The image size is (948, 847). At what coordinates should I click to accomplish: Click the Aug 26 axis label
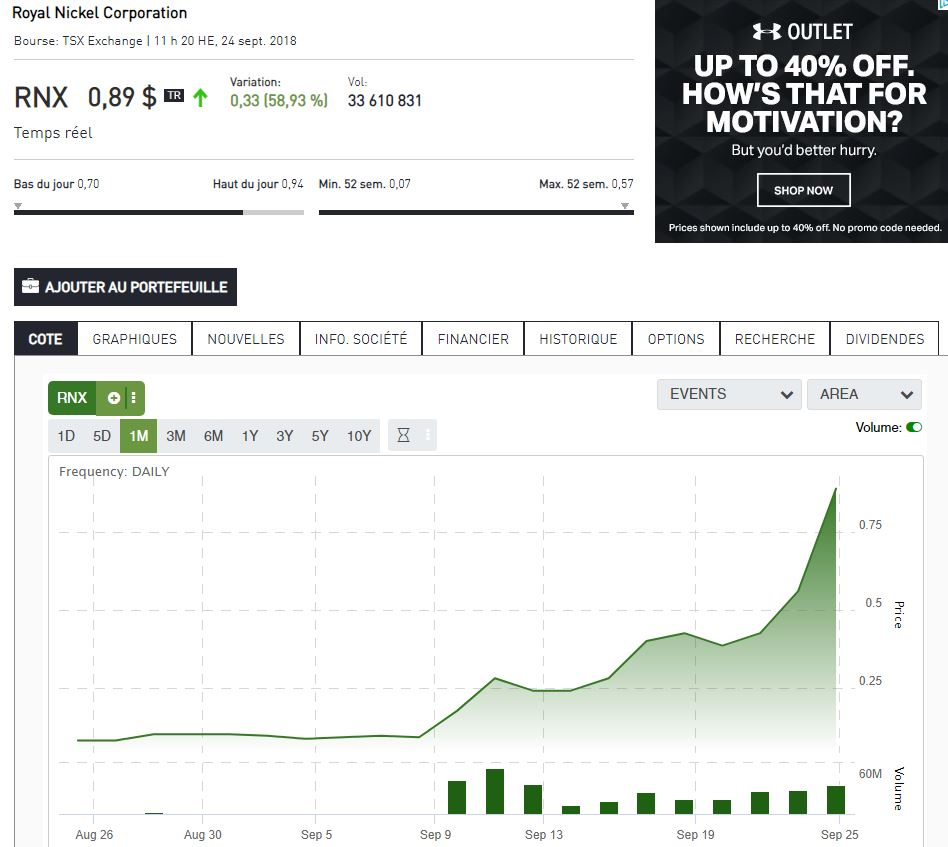point(94,834)
